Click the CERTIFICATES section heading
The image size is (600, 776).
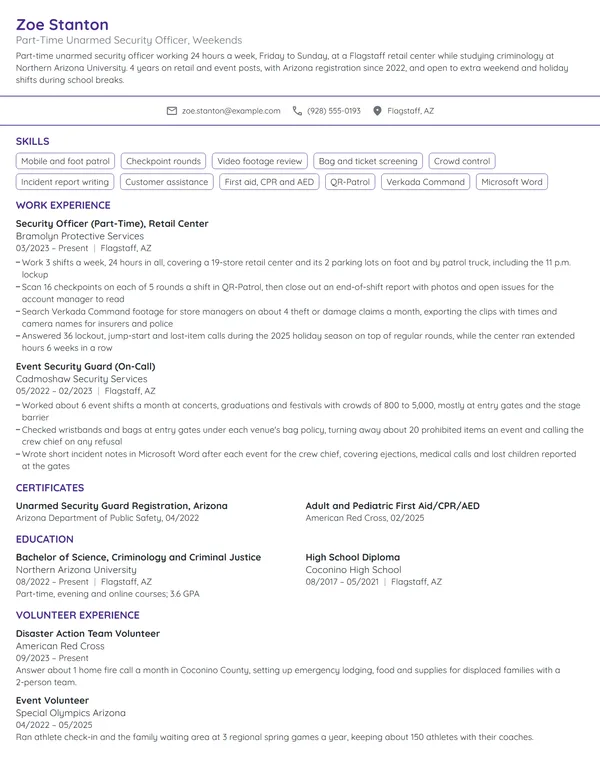(x=50, y=488)
